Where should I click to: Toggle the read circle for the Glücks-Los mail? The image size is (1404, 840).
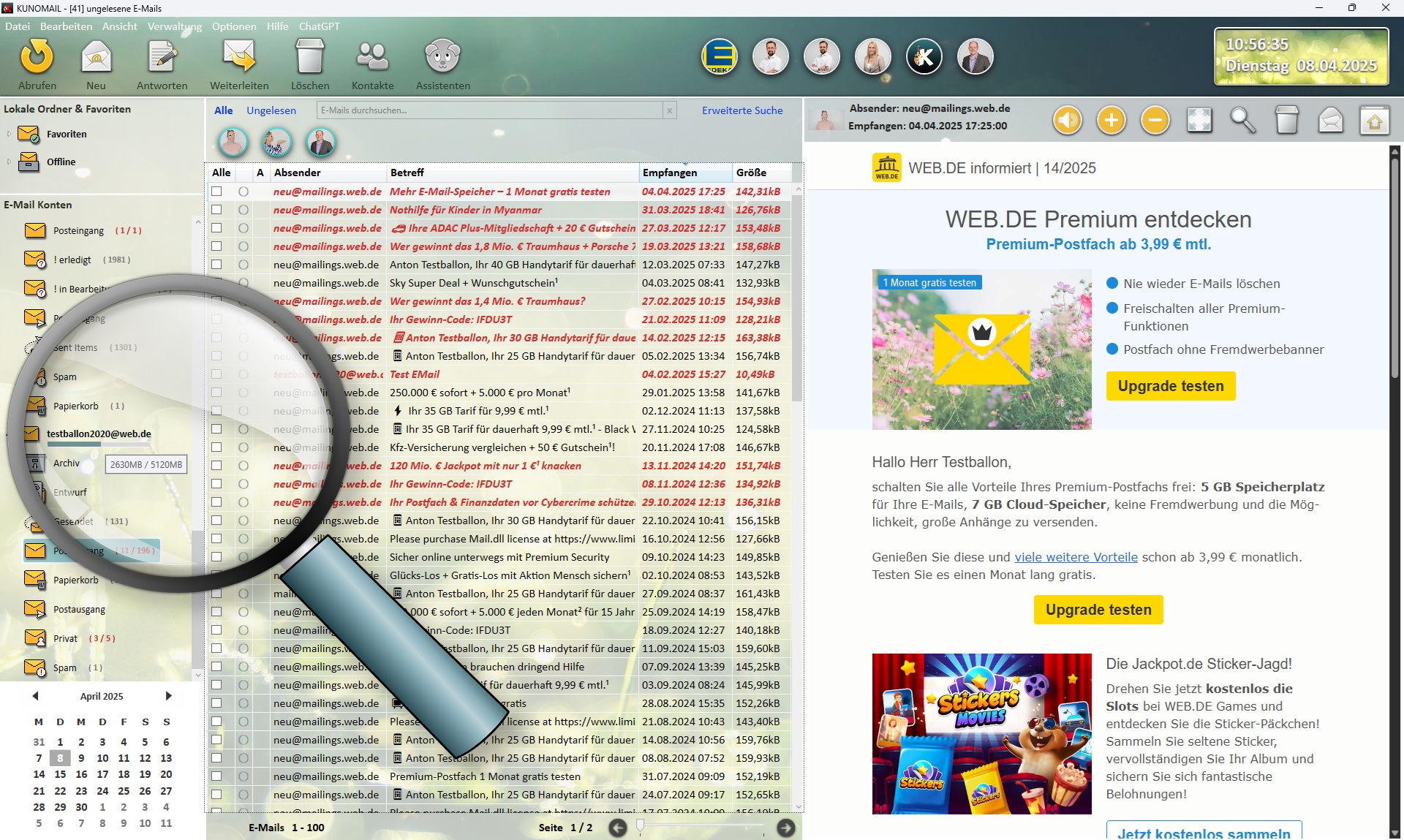point(244,575)
